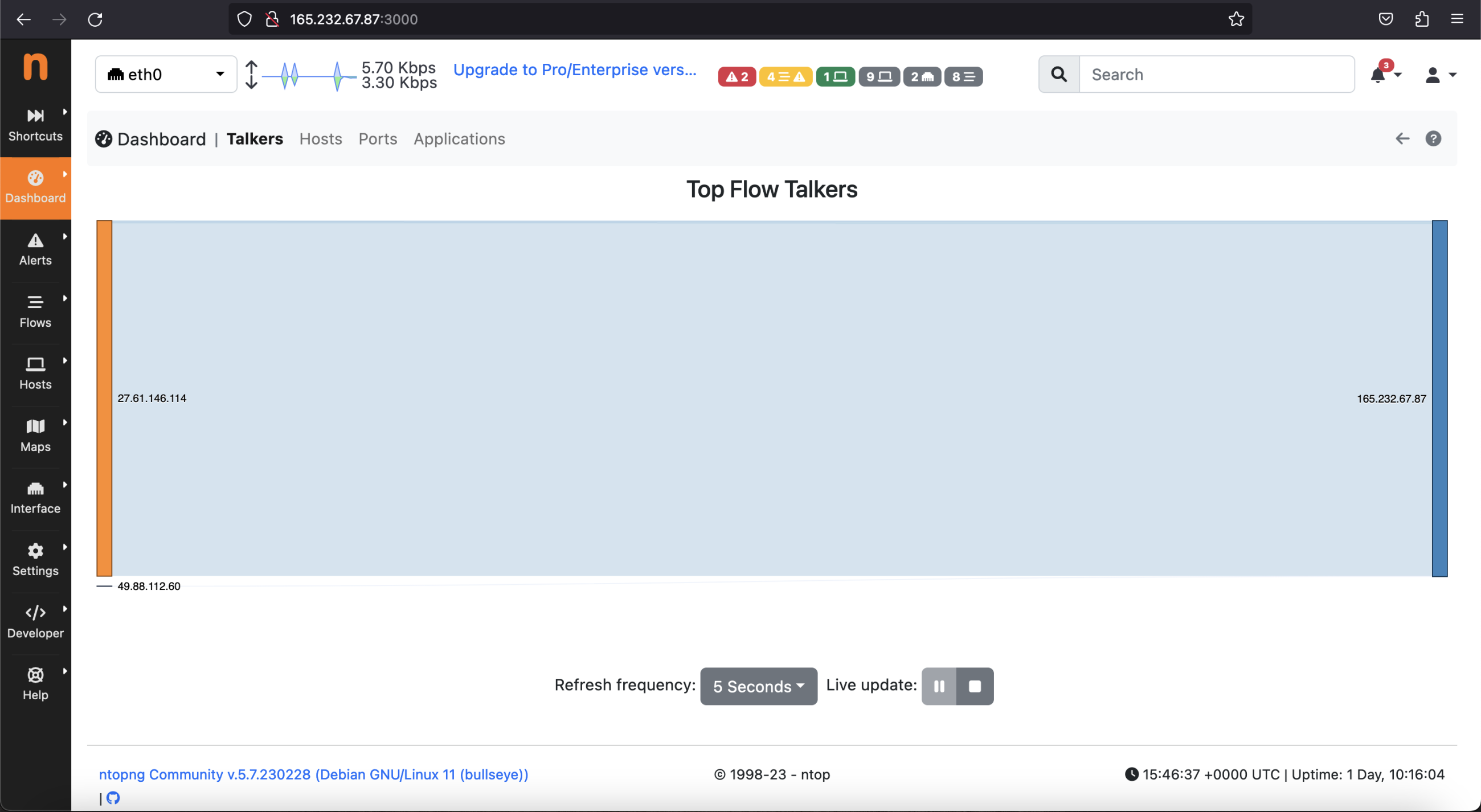Image resolution: width=1481 pixels, height=812 pixels.
Task: Open the Developer code icon
Action: [x=35, y=613]
